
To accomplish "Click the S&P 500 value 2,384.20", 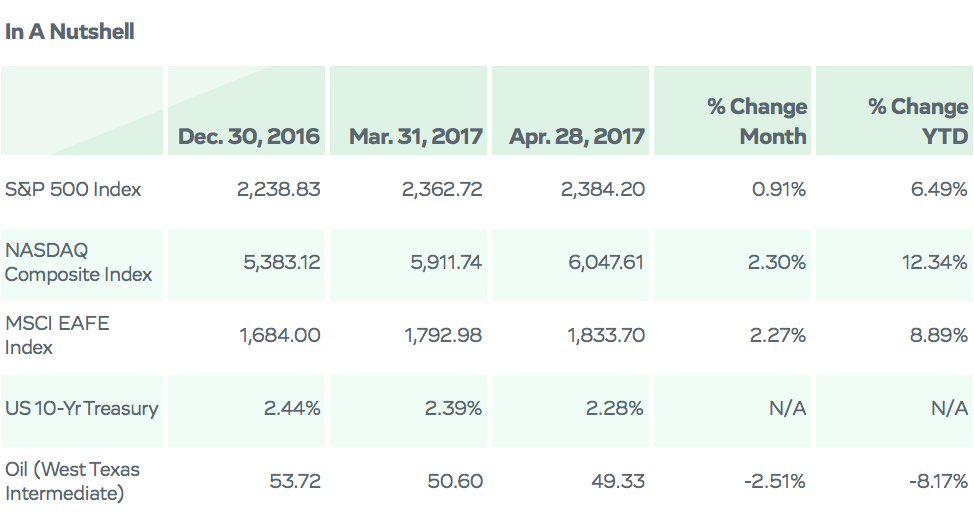I will [x=603, y=189].
